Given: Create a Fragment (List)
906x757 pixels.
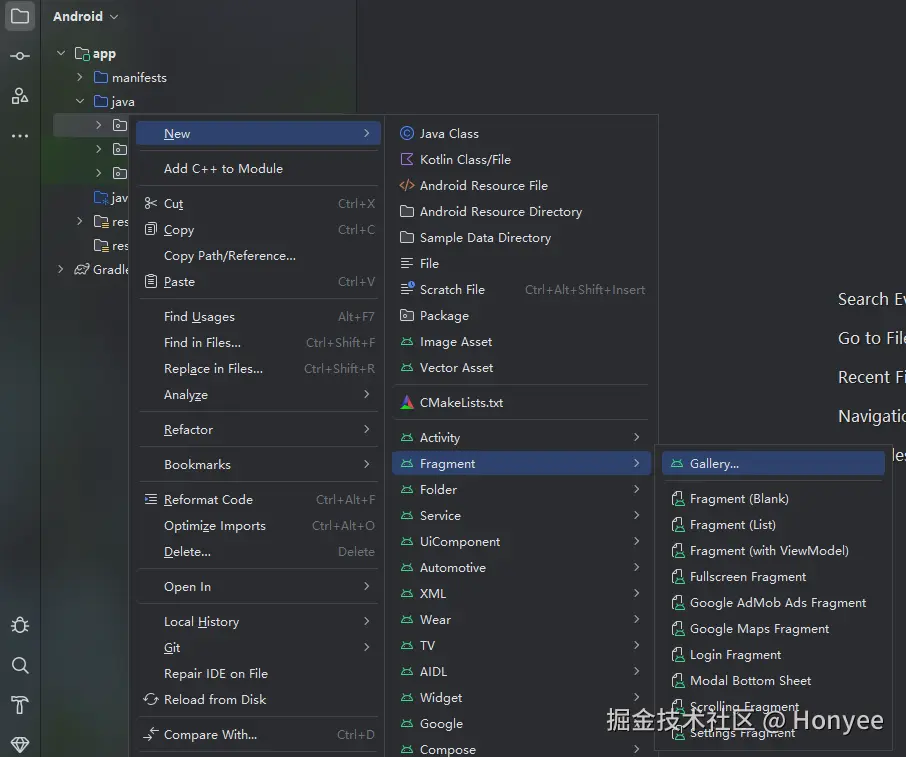Looking at the screenshot, I should pyautogui.click(x=773, y=525).
